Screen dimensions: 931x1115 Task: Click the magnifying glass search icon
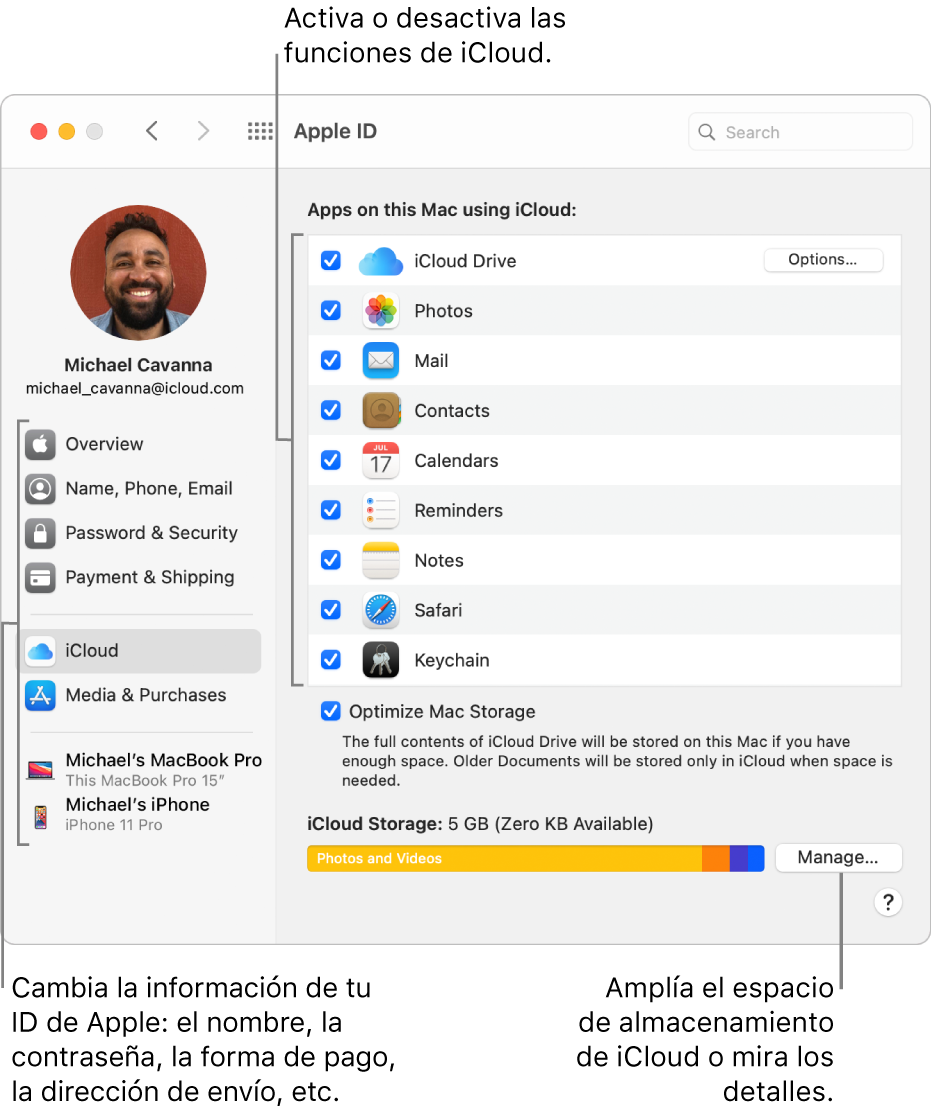(706, 132)
